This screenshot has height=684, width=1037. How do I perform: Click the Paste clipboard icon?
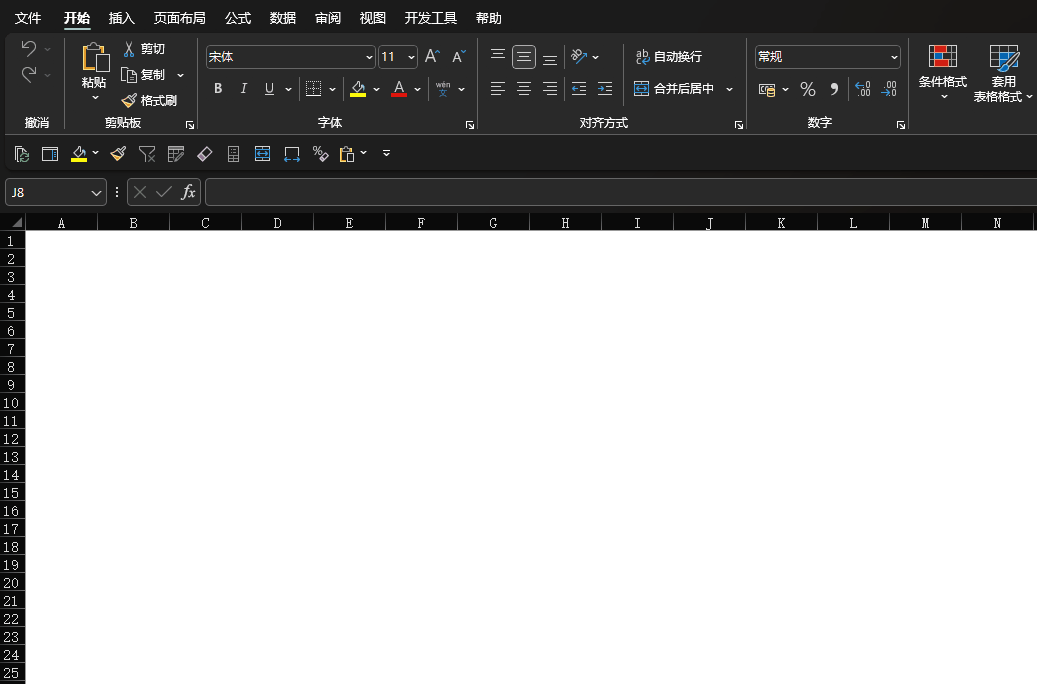[x=95, y=57]
